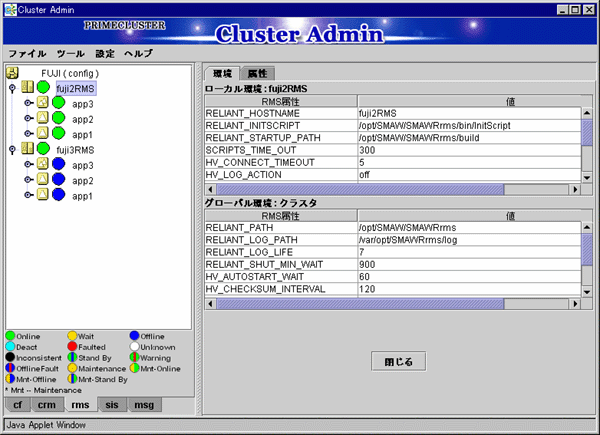Image resolution: width=600 pixels, height=435 pixels.
Task: Click green online status circle of fuji2RMS
Action: 43,88
